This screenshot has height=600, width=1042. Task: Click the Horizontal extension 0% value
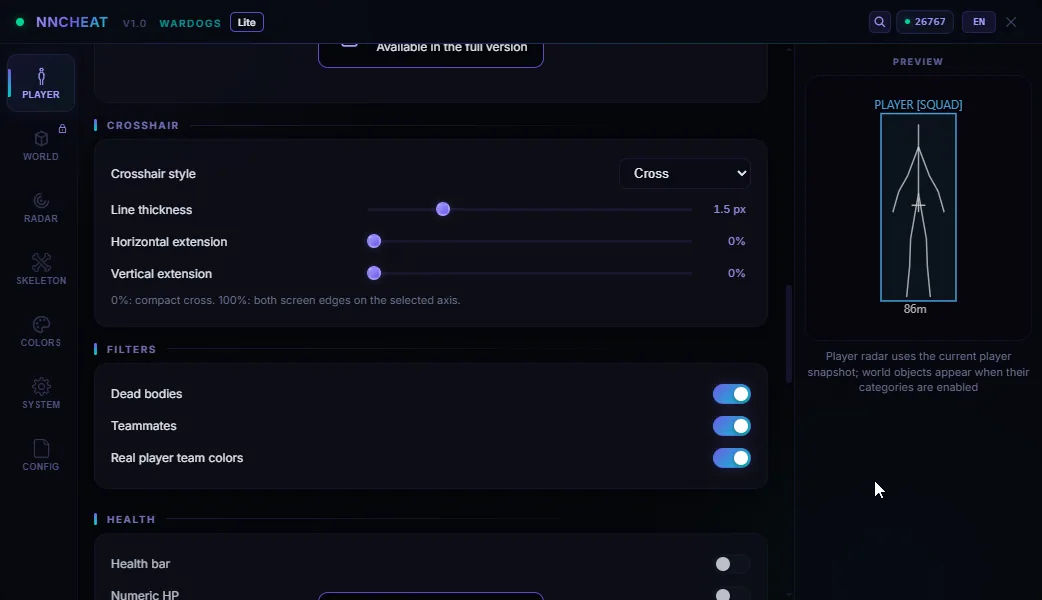click(736, 241)
